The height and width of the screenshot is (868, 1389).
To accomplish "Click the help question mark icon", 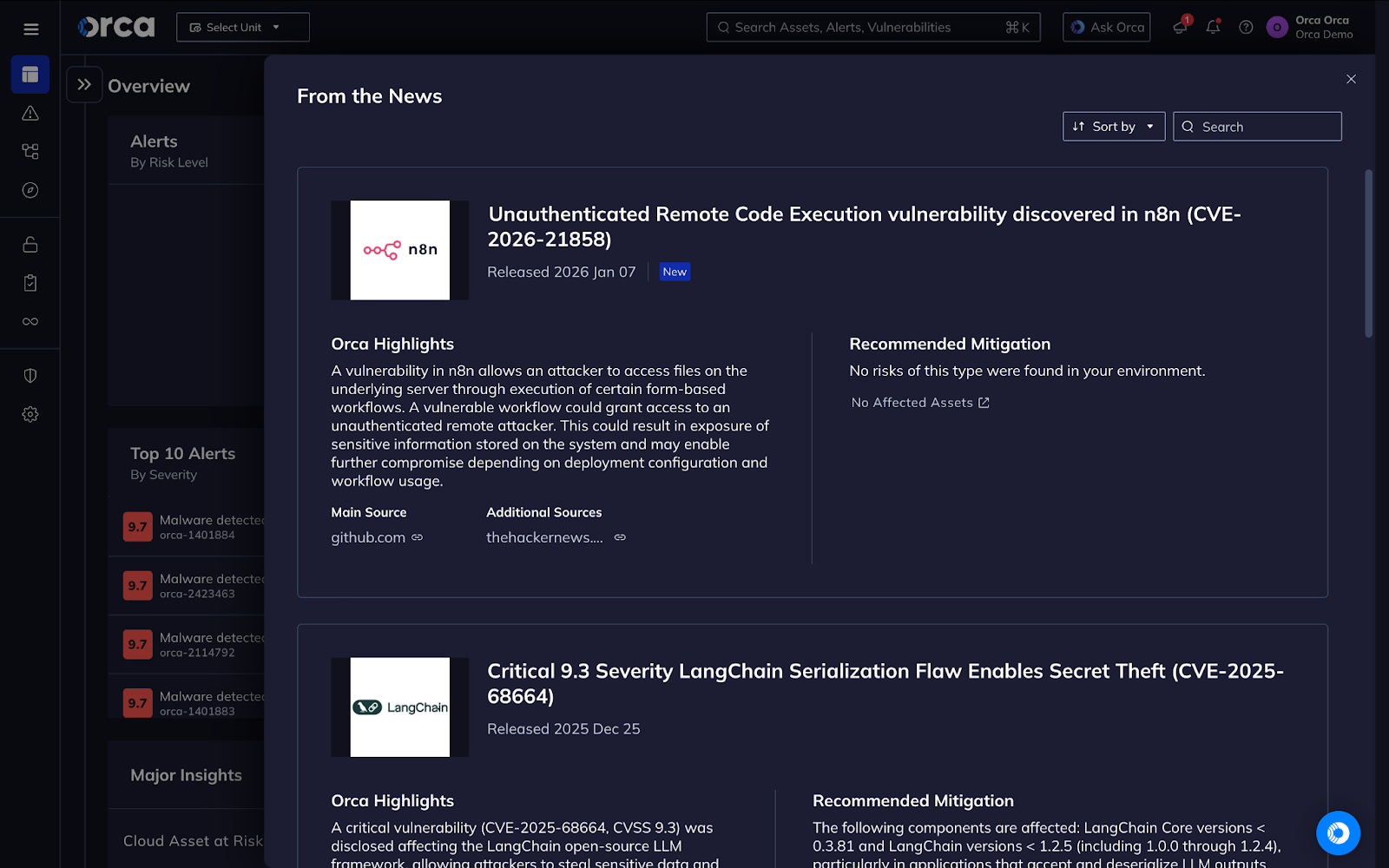I will click(x=1246, y=27).
